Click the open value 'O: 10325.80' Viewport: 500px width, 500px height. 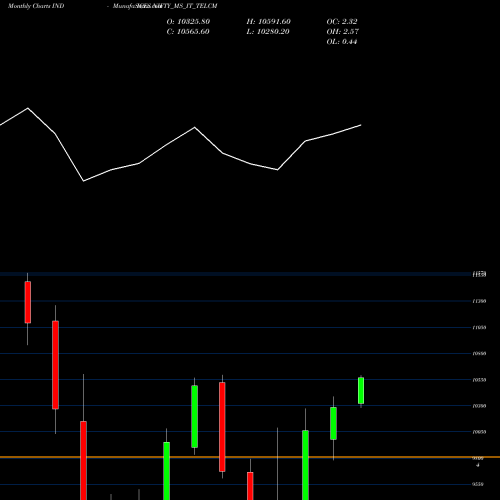pyautogui.click(x=188, y=22)
